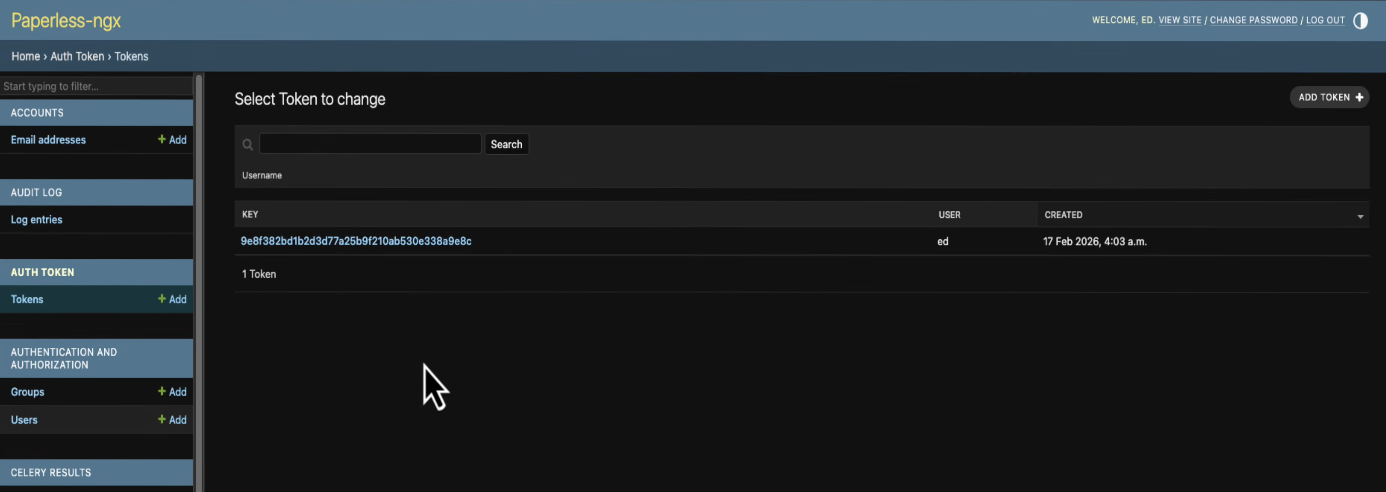Sort by Created column arrow
The width and height of the screenshot is (1386, 492).
tap(1360, 216)
